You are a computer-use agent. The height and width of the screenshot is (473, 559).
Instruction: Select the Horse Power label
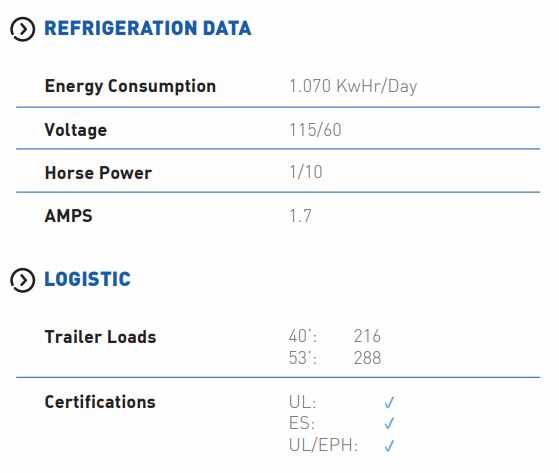click(x=98, y=173)
